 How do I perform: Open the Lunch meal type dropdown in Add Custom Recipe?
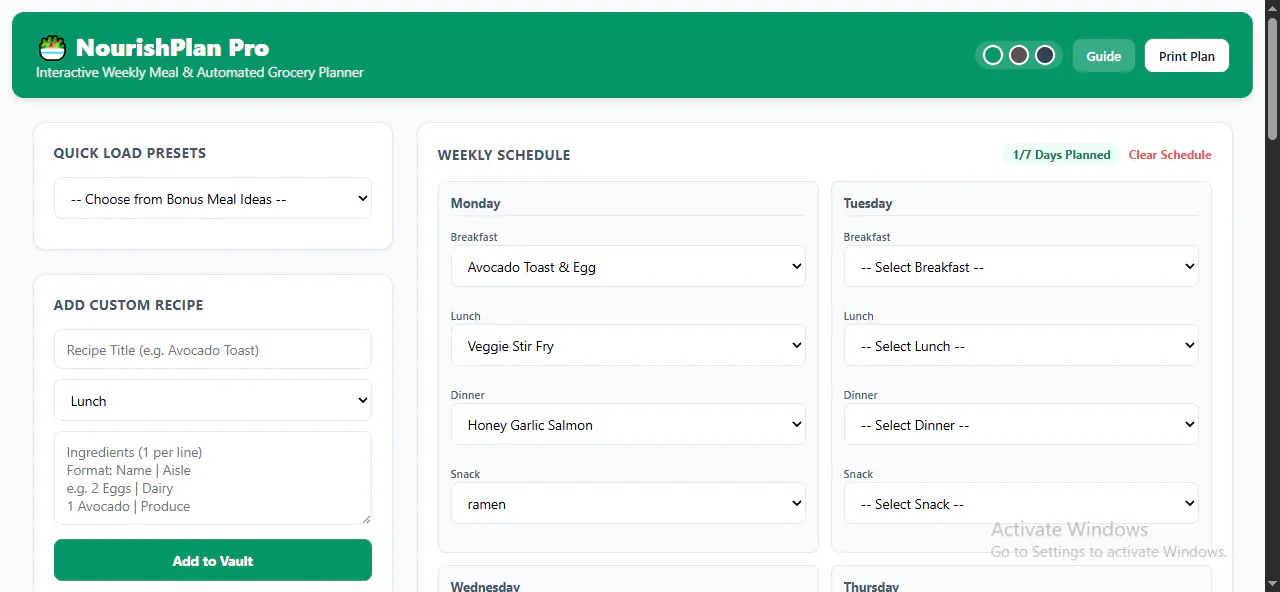pyautogui.click(x=213, y=401)
